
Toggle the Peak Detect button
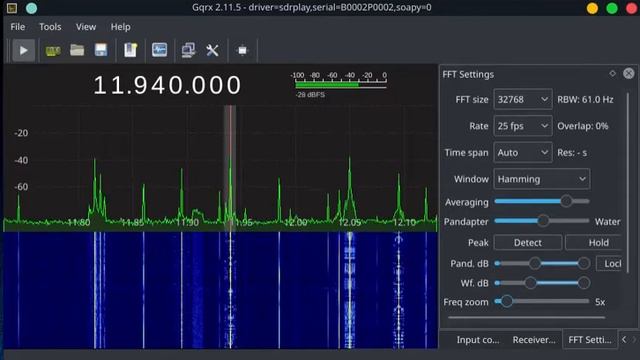pos(527,242)
